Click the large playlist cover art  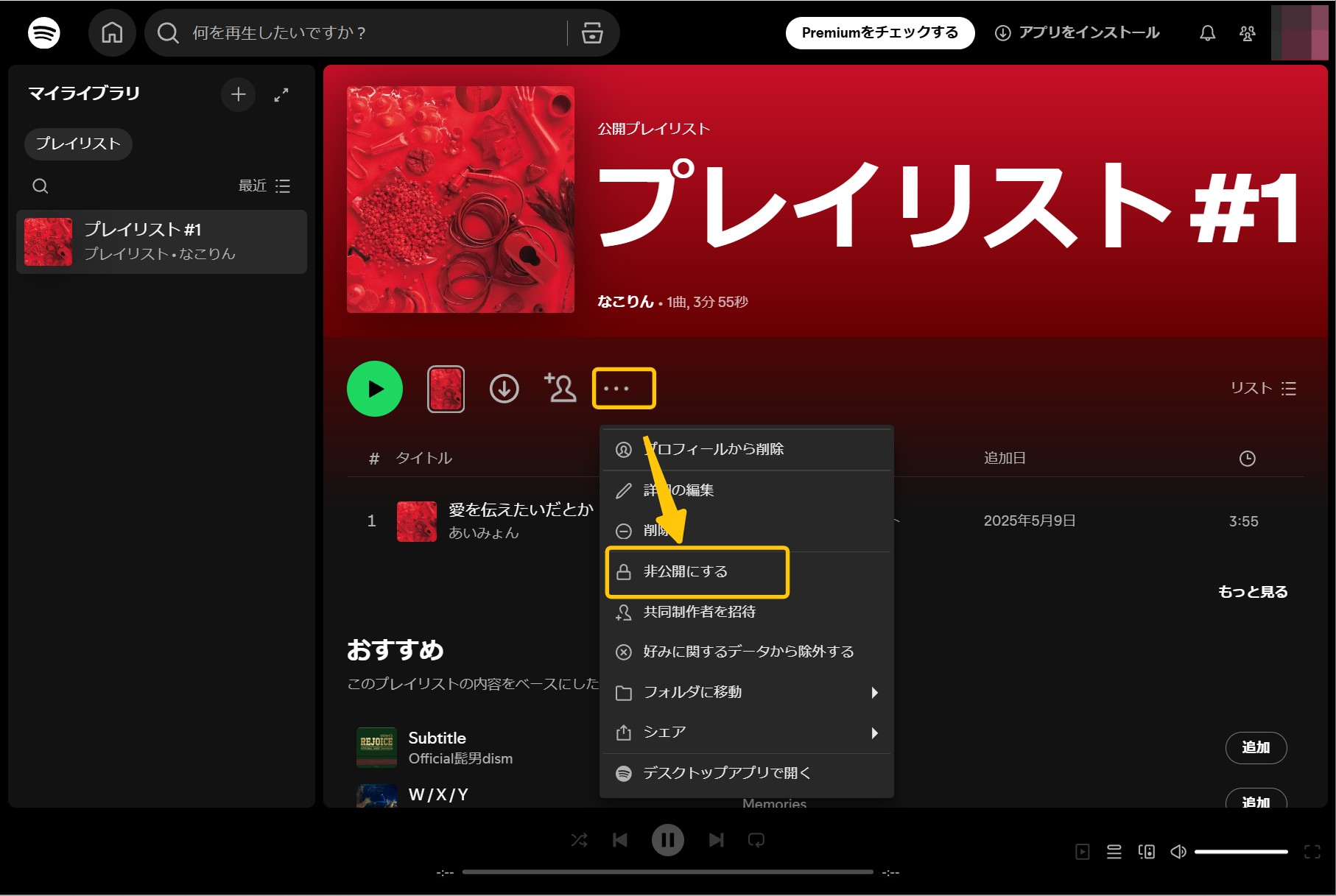coord(460,200)
